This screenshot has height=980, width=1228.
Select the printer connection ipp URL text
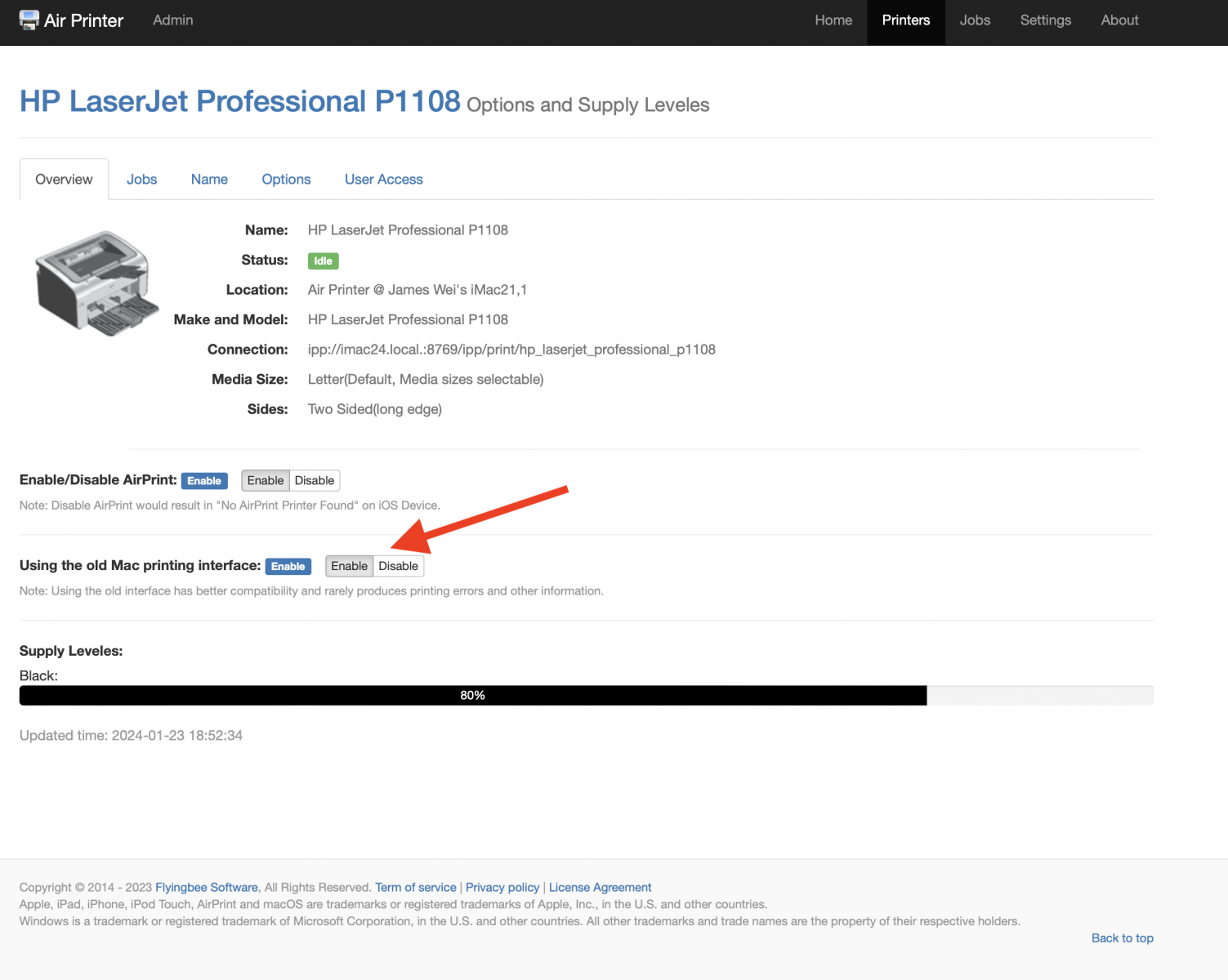point(511,350)
